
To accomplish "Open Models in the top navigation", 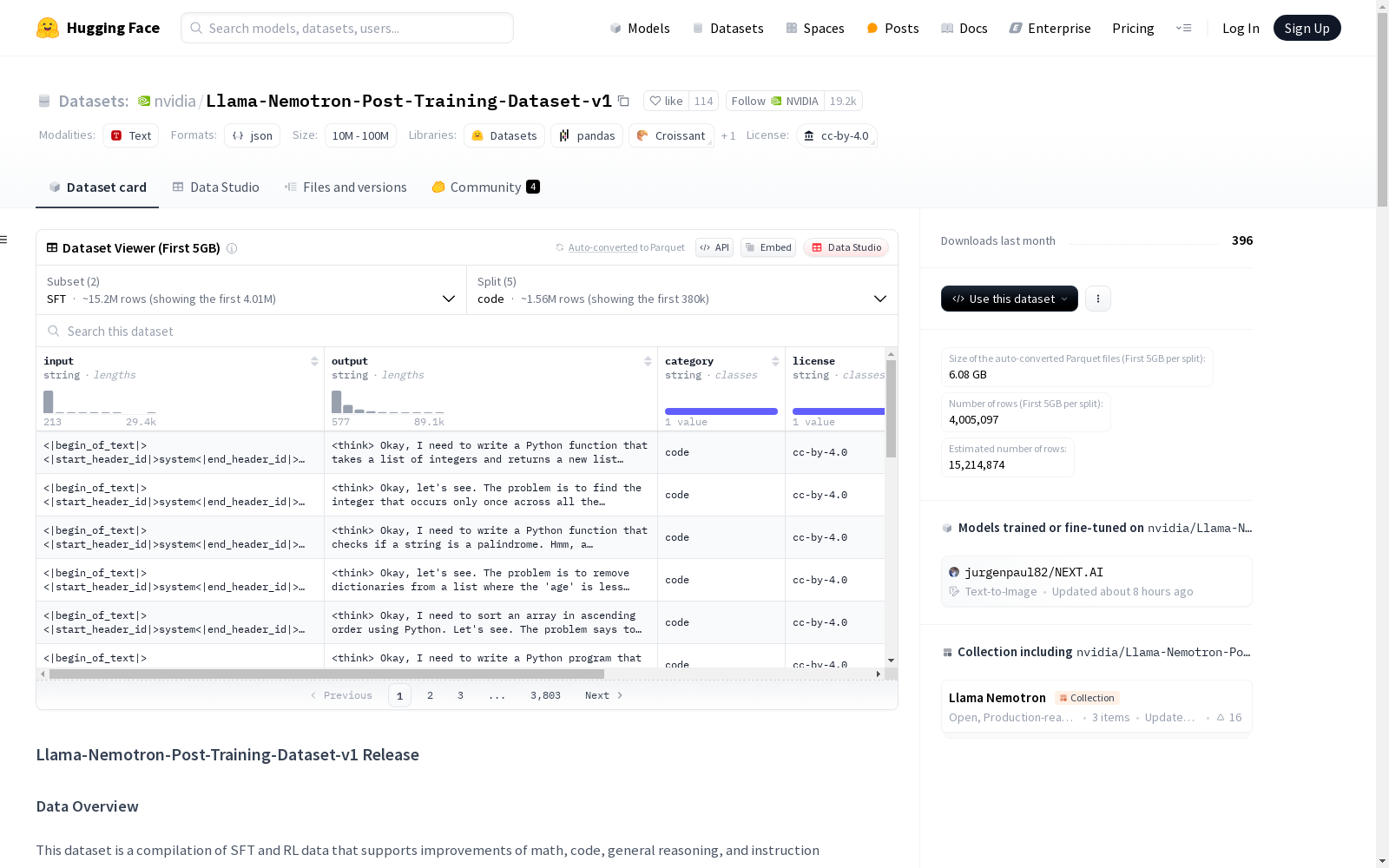I will pos(640,28).
